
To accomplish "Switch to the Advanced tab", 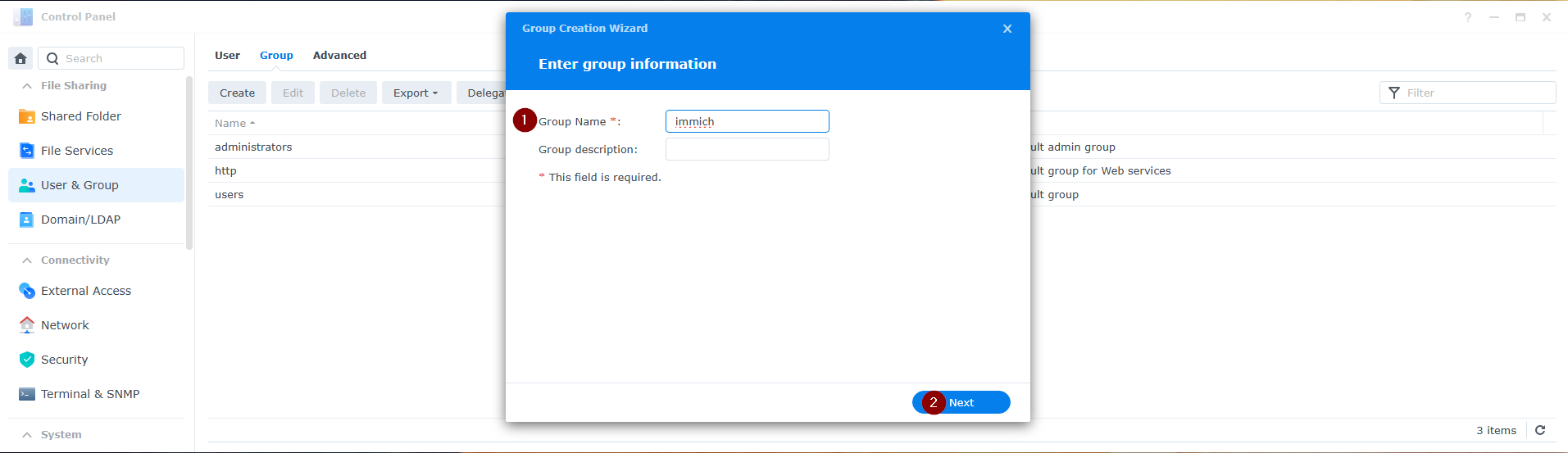I will point(339,56).
